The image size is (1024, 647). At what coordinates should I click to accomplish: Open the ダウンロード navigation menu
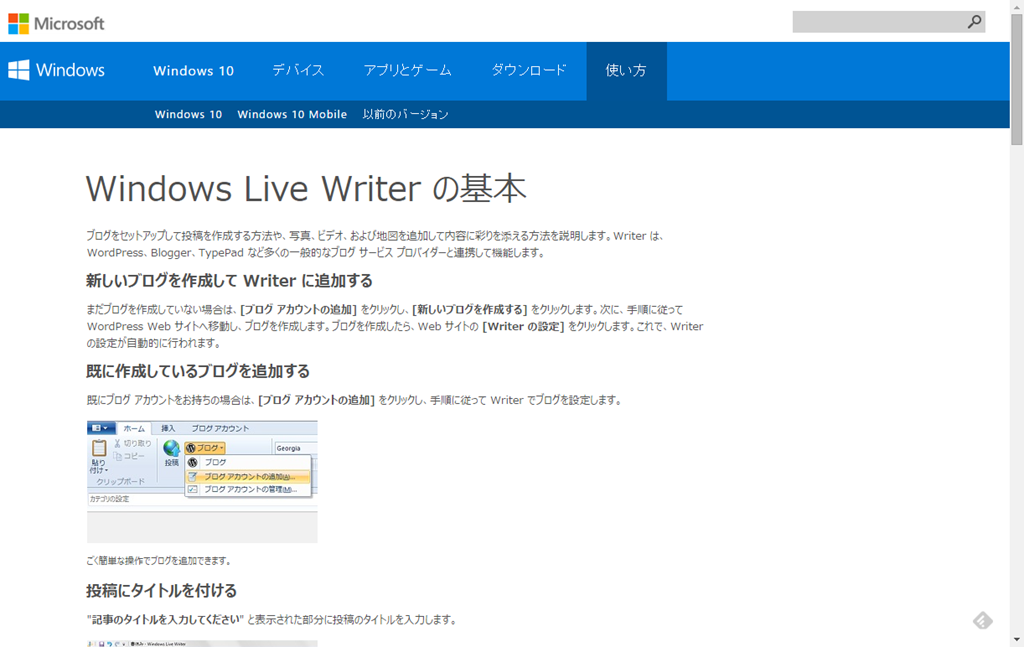[528, 70]
